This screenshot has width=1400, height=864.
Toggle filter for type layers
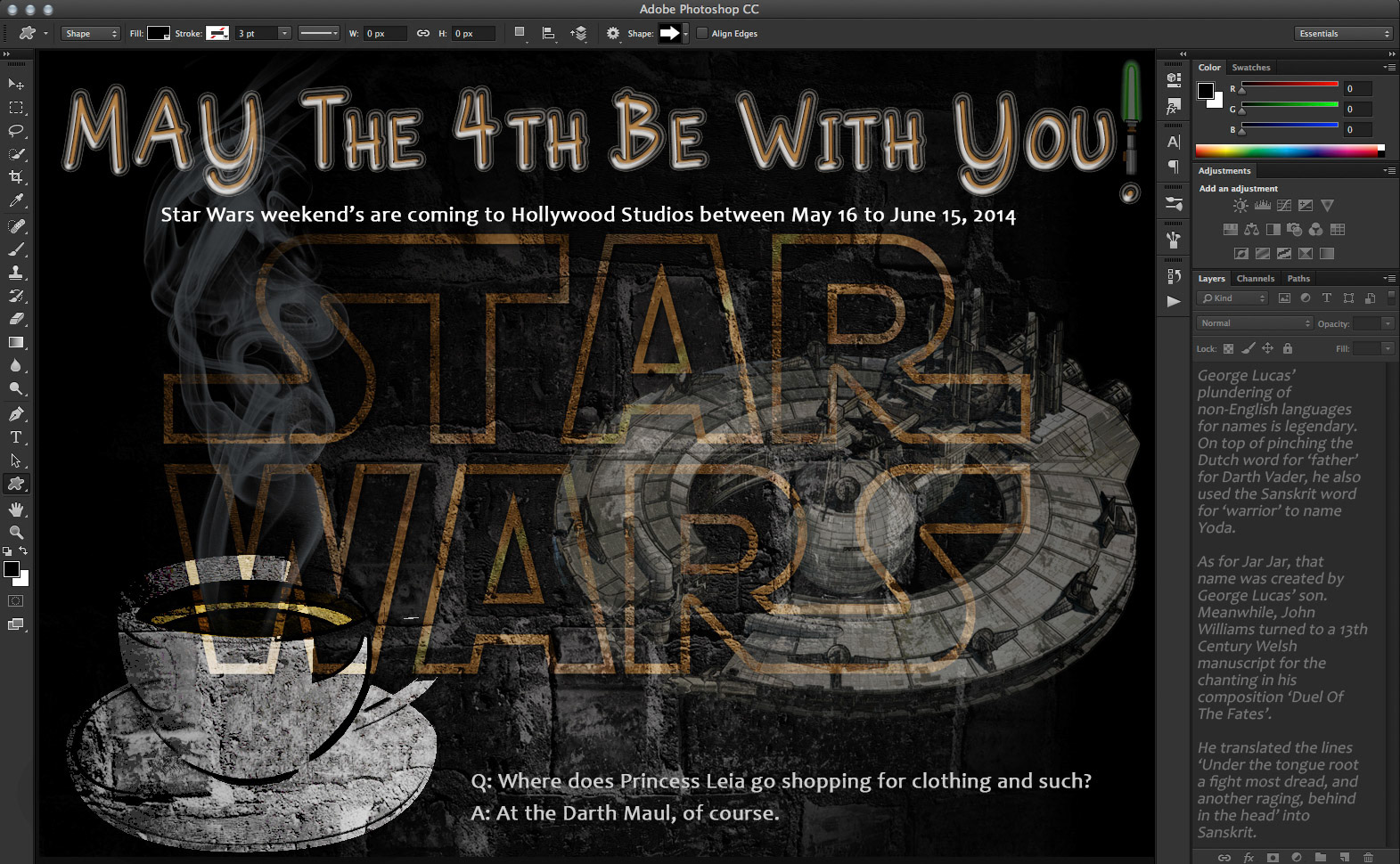(1327, 298)
